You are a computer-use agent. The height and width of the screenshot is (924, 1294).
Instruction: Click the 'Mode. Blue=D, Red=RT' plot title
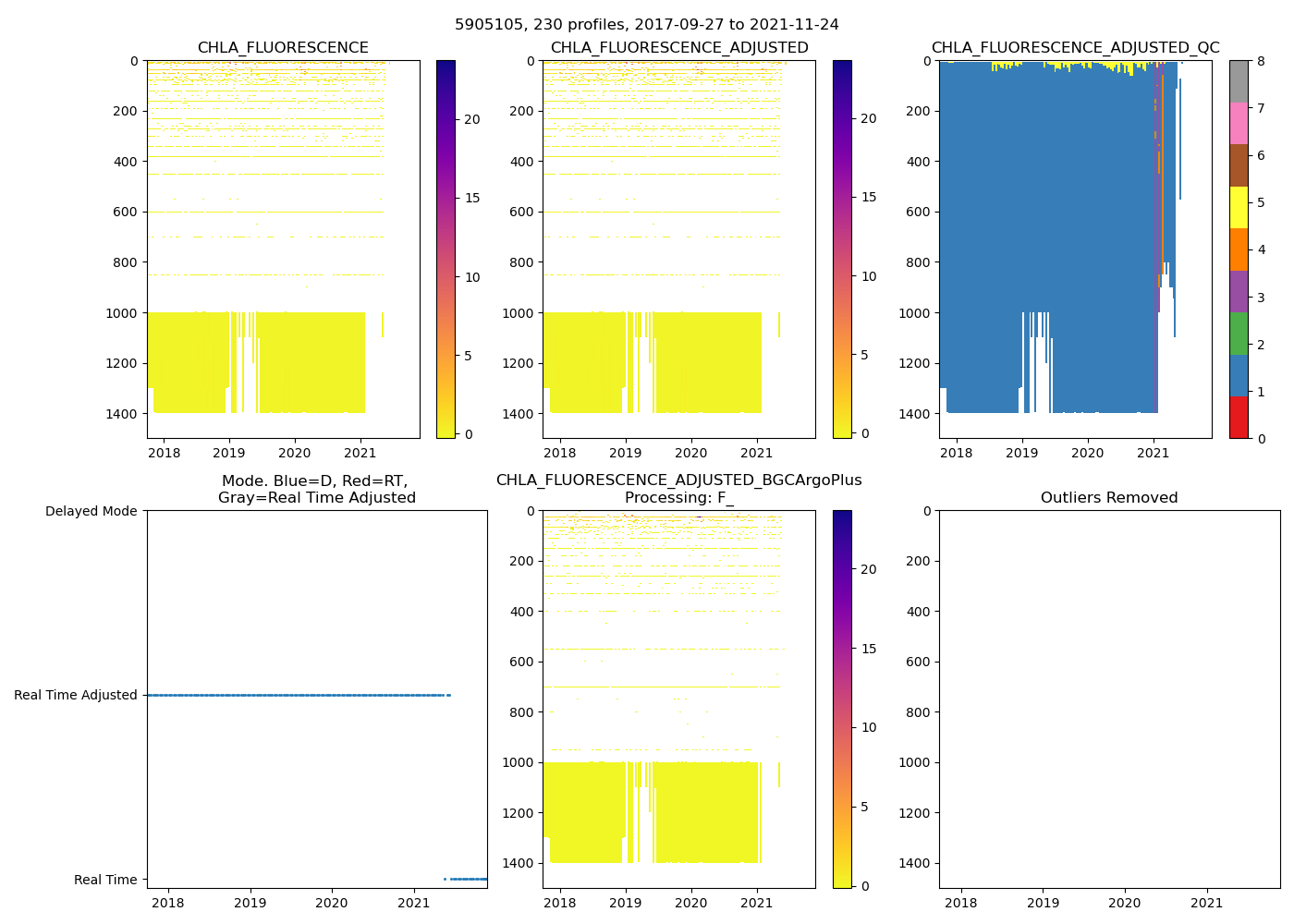tap(316, 490)
